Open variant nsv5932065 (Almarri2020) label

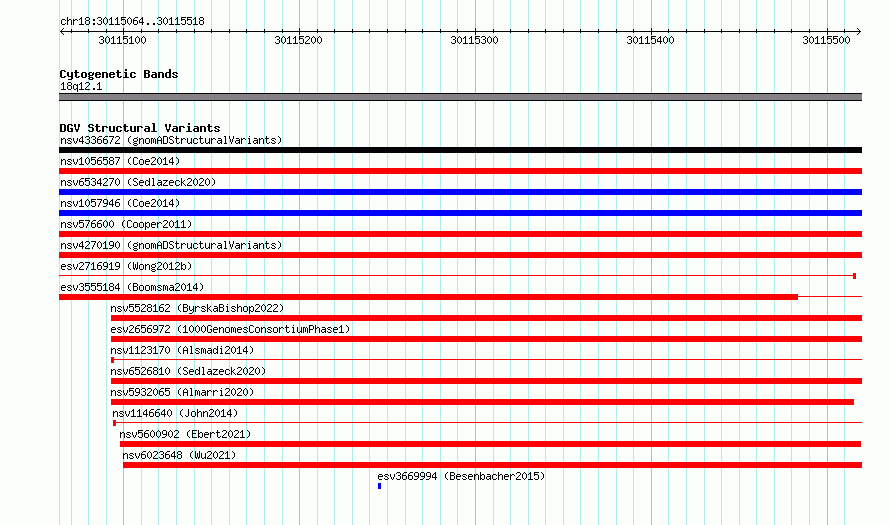tap(182, 392)
